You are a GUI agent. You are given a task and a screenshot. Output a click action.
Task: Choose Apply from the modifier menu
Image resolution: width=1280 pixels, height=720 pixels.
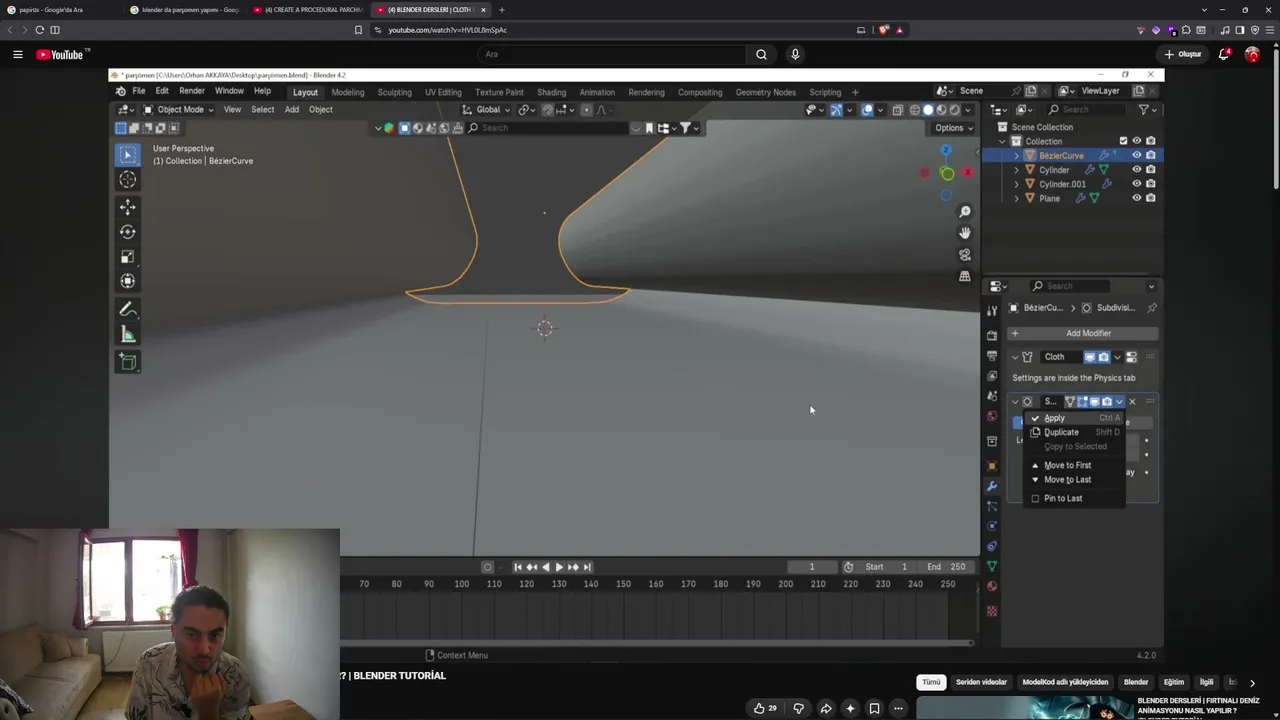click(1075, 418)
